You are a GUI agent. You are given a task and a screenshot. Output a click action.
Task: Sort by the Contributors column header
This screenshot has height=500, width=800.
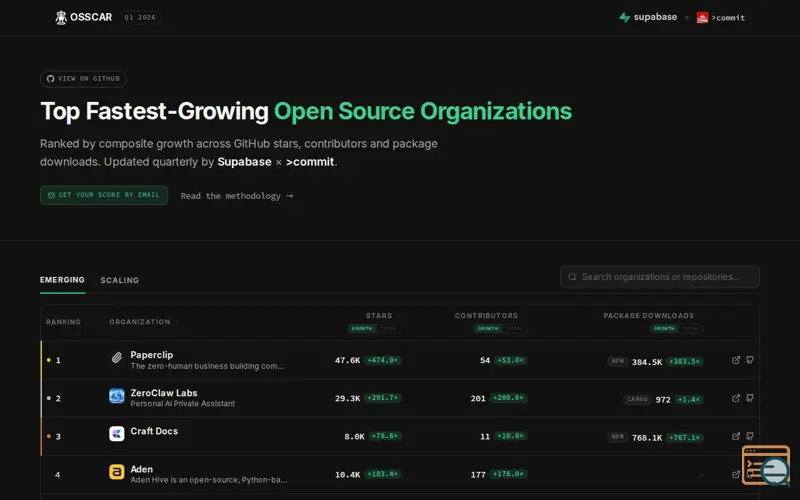coord(486,316)
